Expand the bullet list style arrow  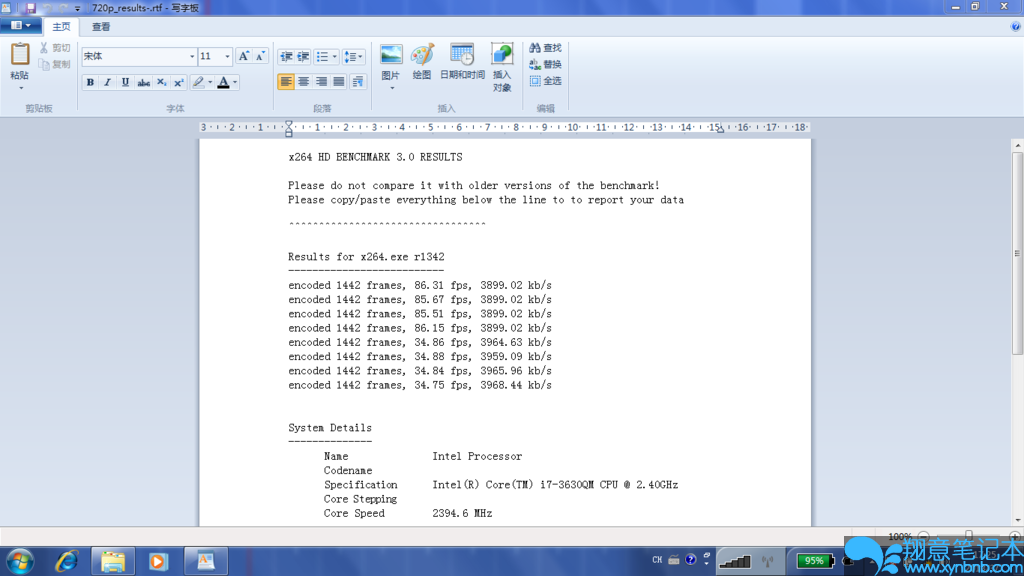pyautogui.click(x=334, y=57)
